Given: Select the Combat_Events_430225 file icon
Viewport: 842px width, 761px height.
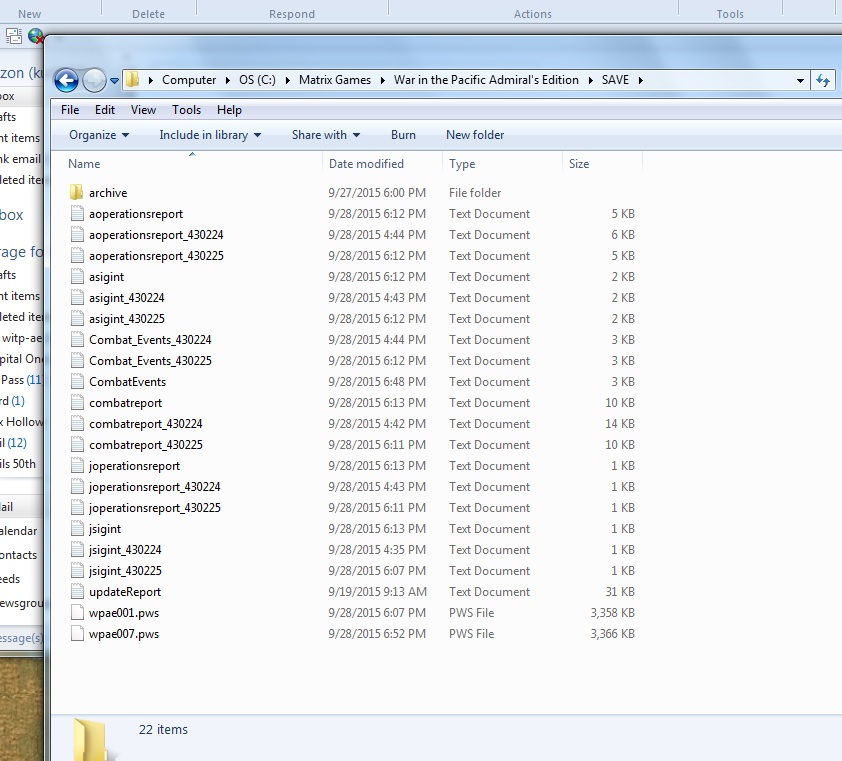Looking at the screenshot, I should coord(77,360).
